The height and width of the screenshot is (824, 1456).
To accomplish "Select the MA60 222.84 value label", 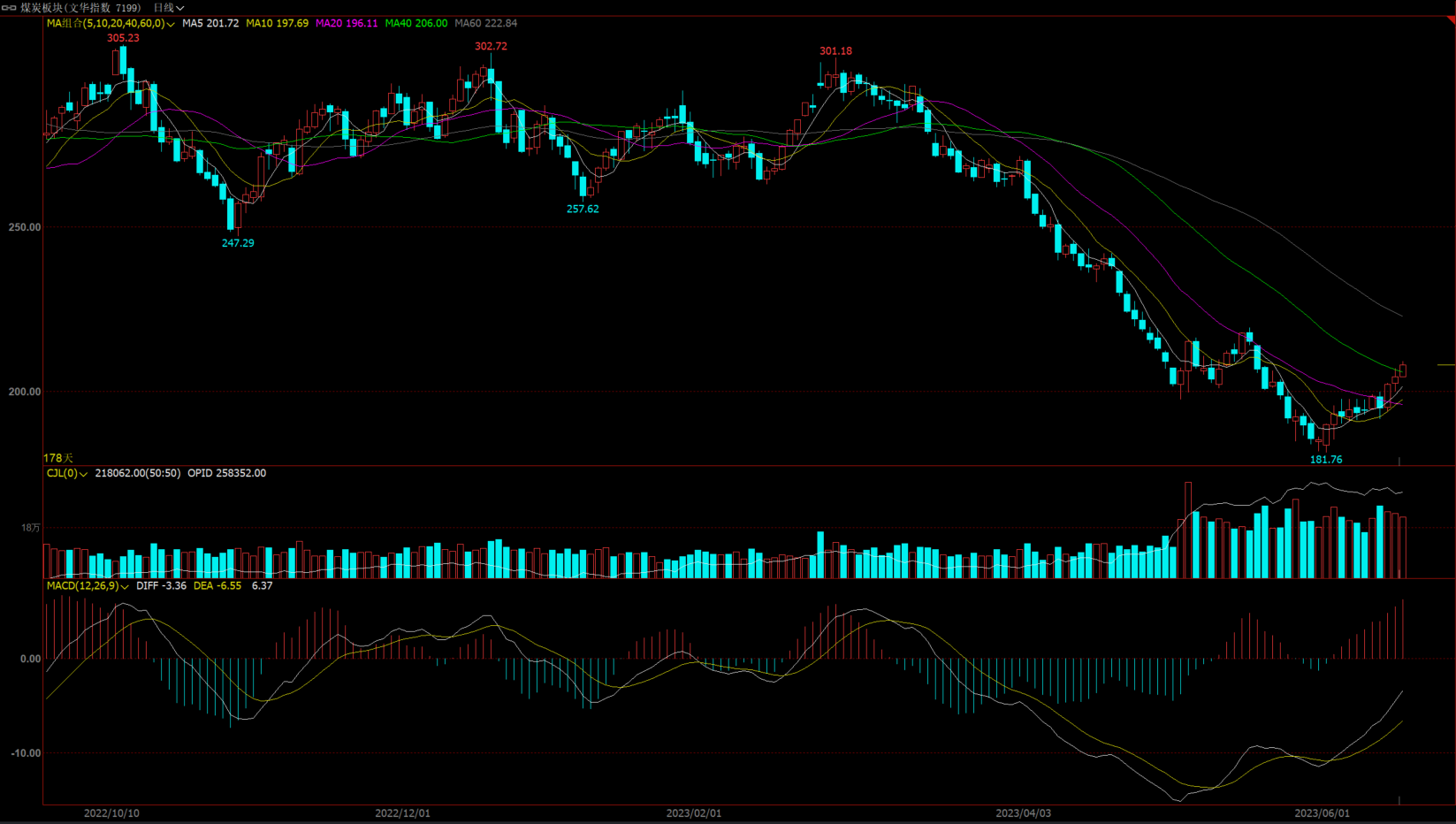I will [x=486, y=23].
